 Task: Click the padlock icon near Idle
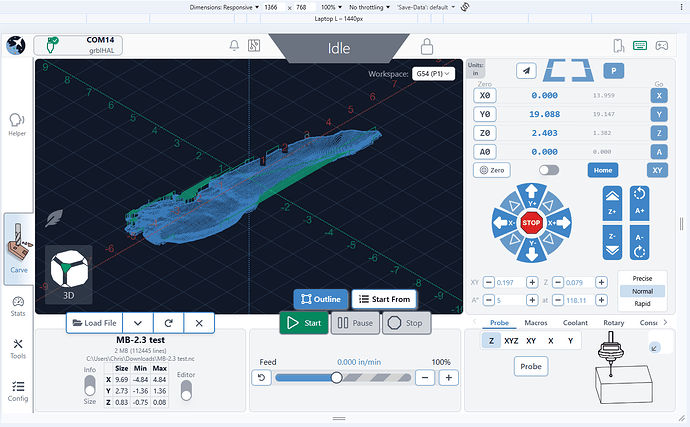pyautogui.click(x=427, y=46)
